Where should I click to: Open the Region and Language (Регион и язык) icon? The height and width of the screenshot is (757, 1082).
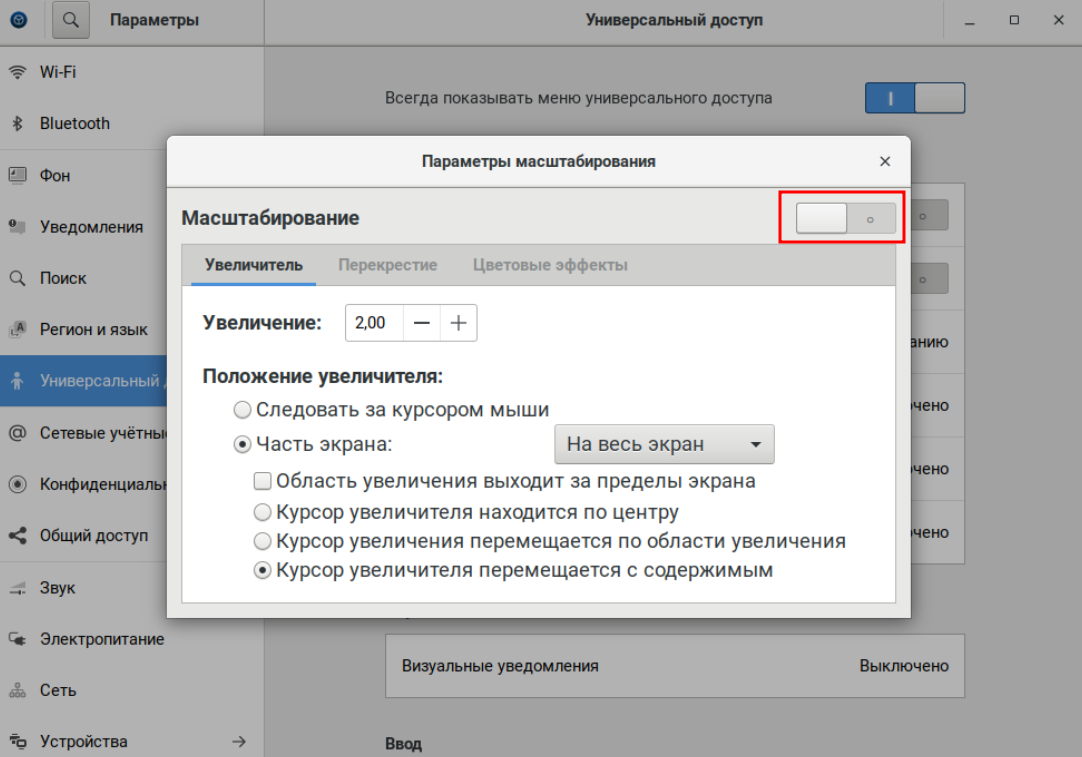tap(17, 329)
